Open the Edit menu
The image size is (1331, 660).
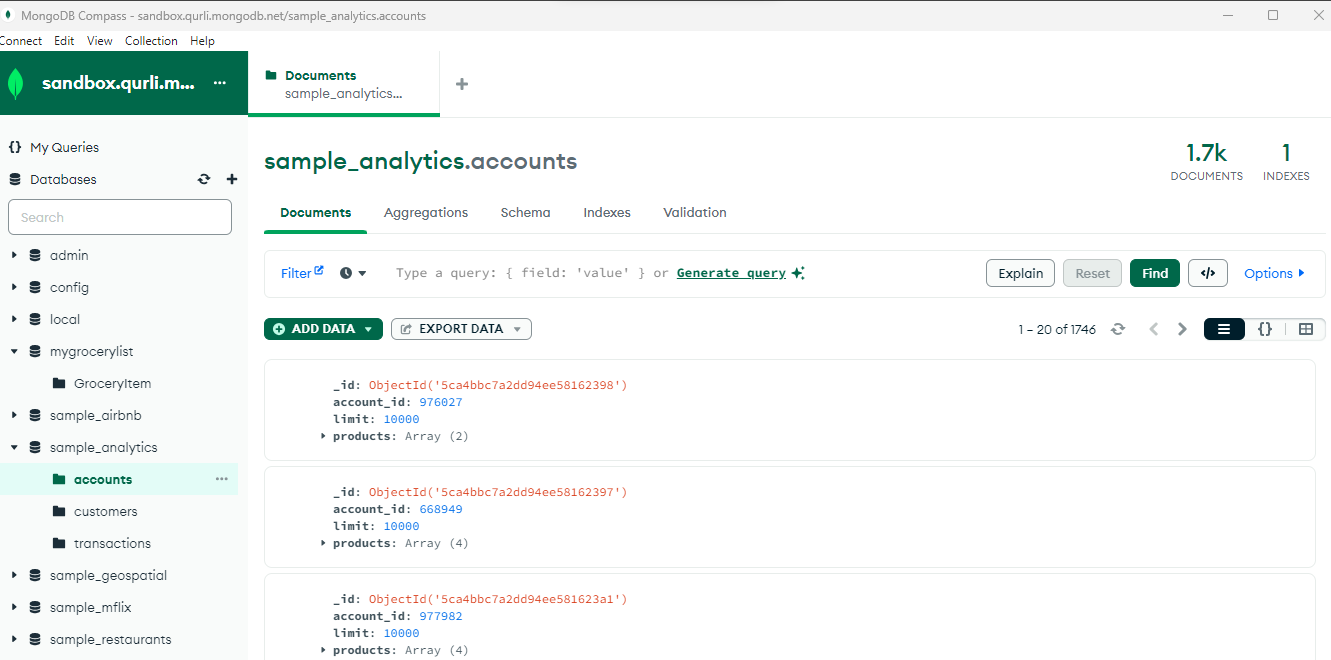64,41
